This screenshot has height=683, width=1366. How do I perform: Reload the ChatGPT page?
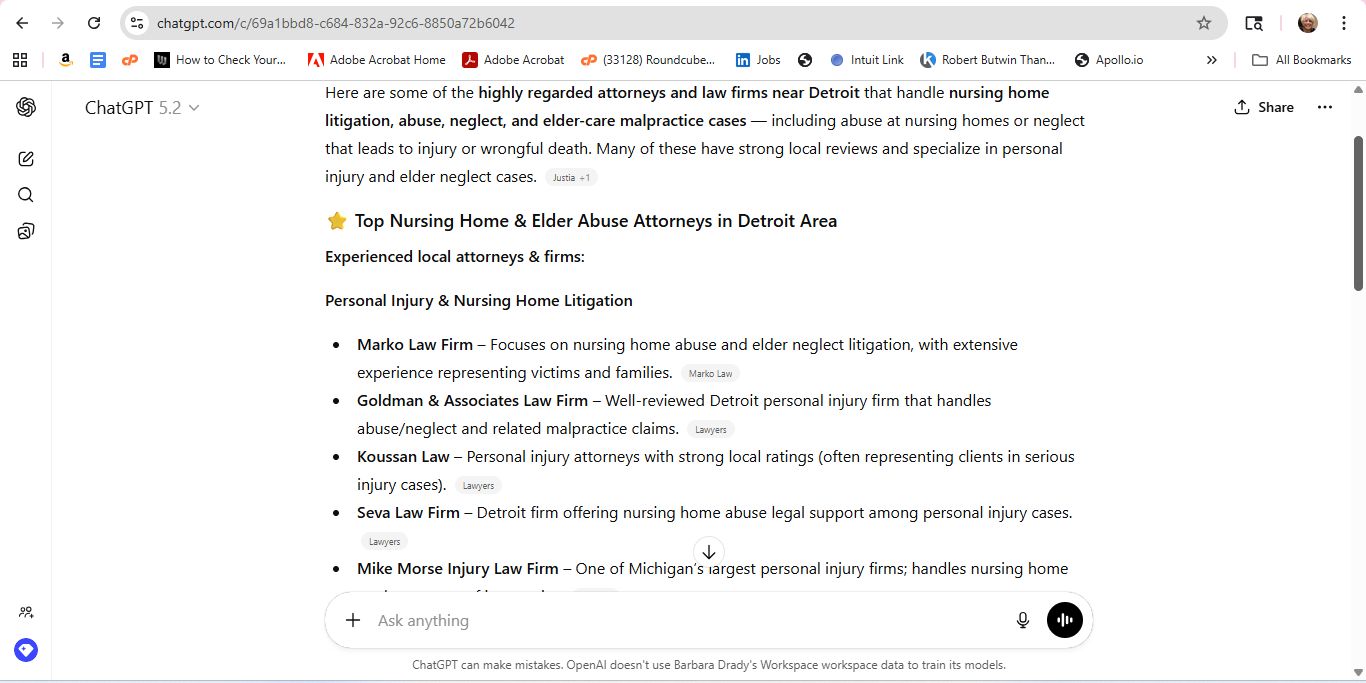tap(94, 23)
